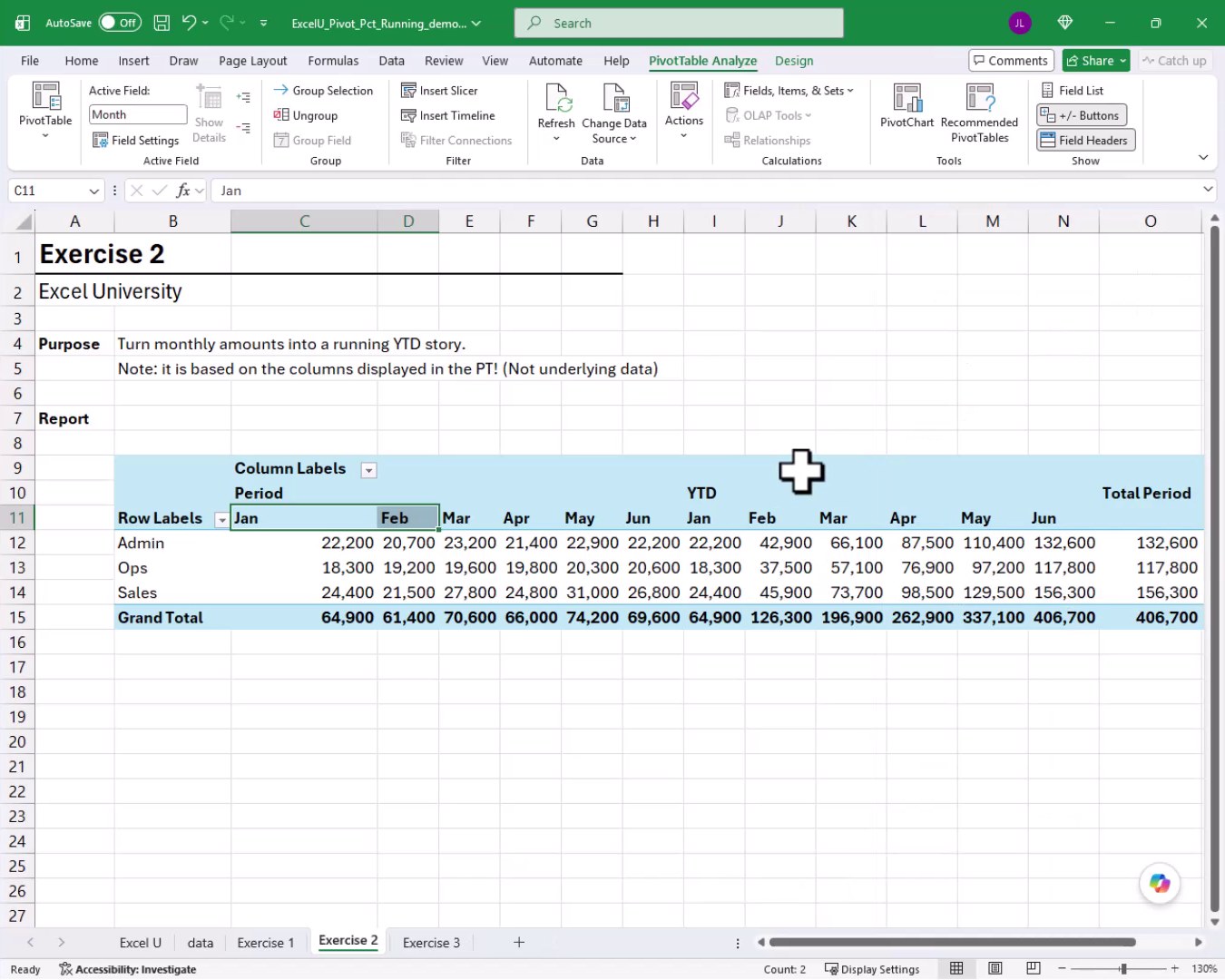Insert Slicer for pivot table
Viewport: 1225px width, 980px height.
(439, 91)
